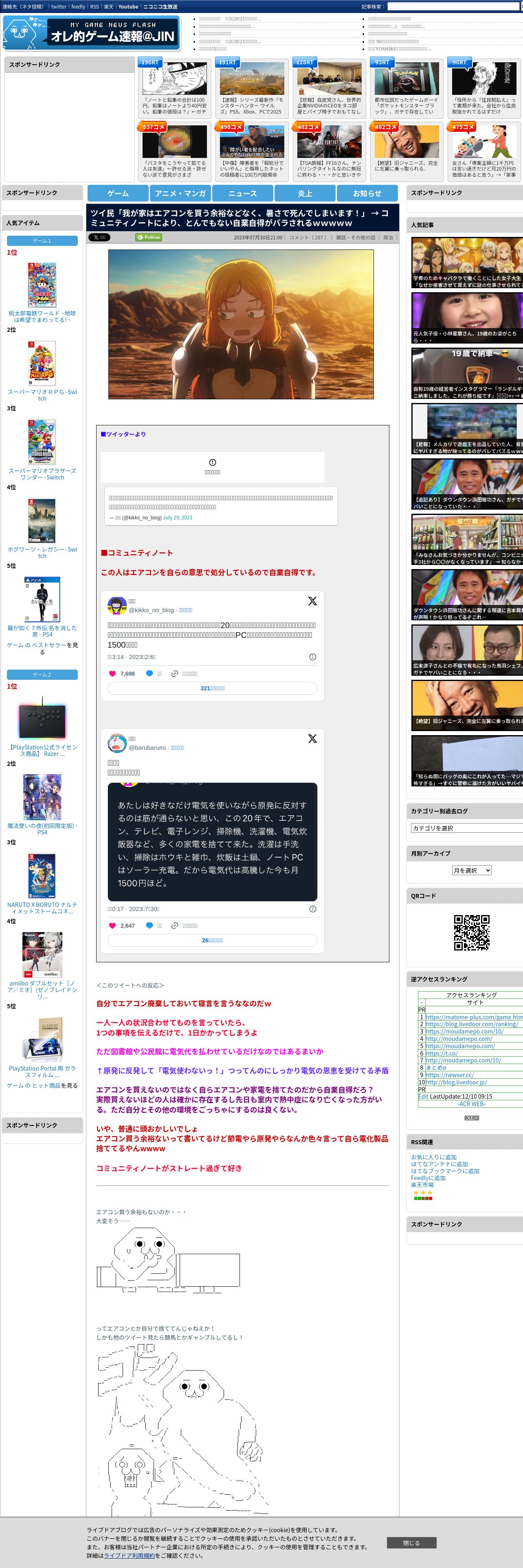Open PlayStation Portal ガラスフィルム link
The height and width of the screenshot is (1568, 523).
pyautogui.click(x=42, y=1072)
